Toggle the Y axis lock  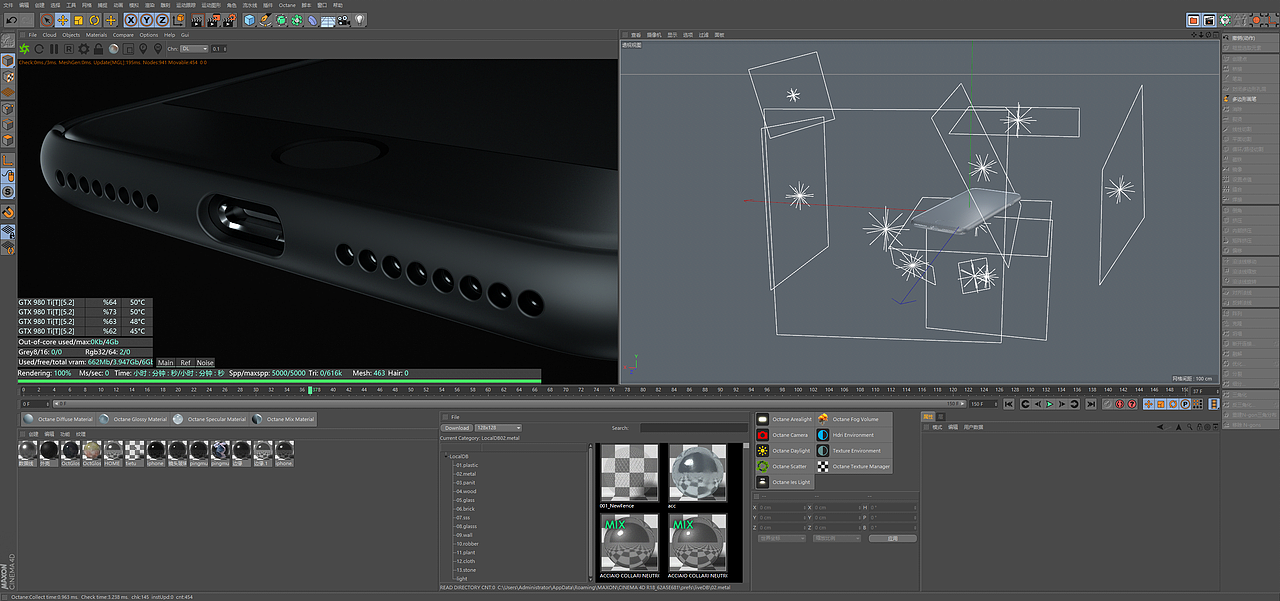coord(146,20)
